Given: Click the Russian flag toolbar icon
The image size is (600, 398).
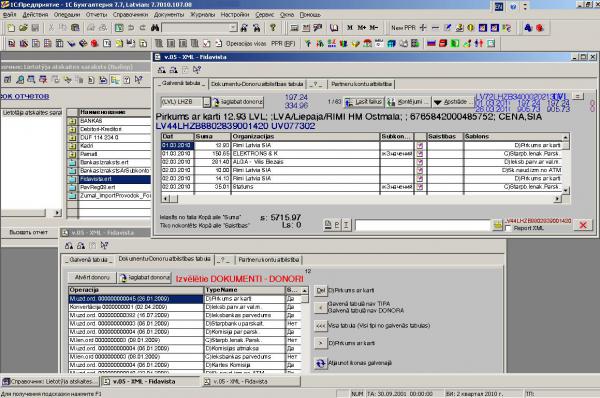Looking at the screenshot, I should (x=431, y=44).
